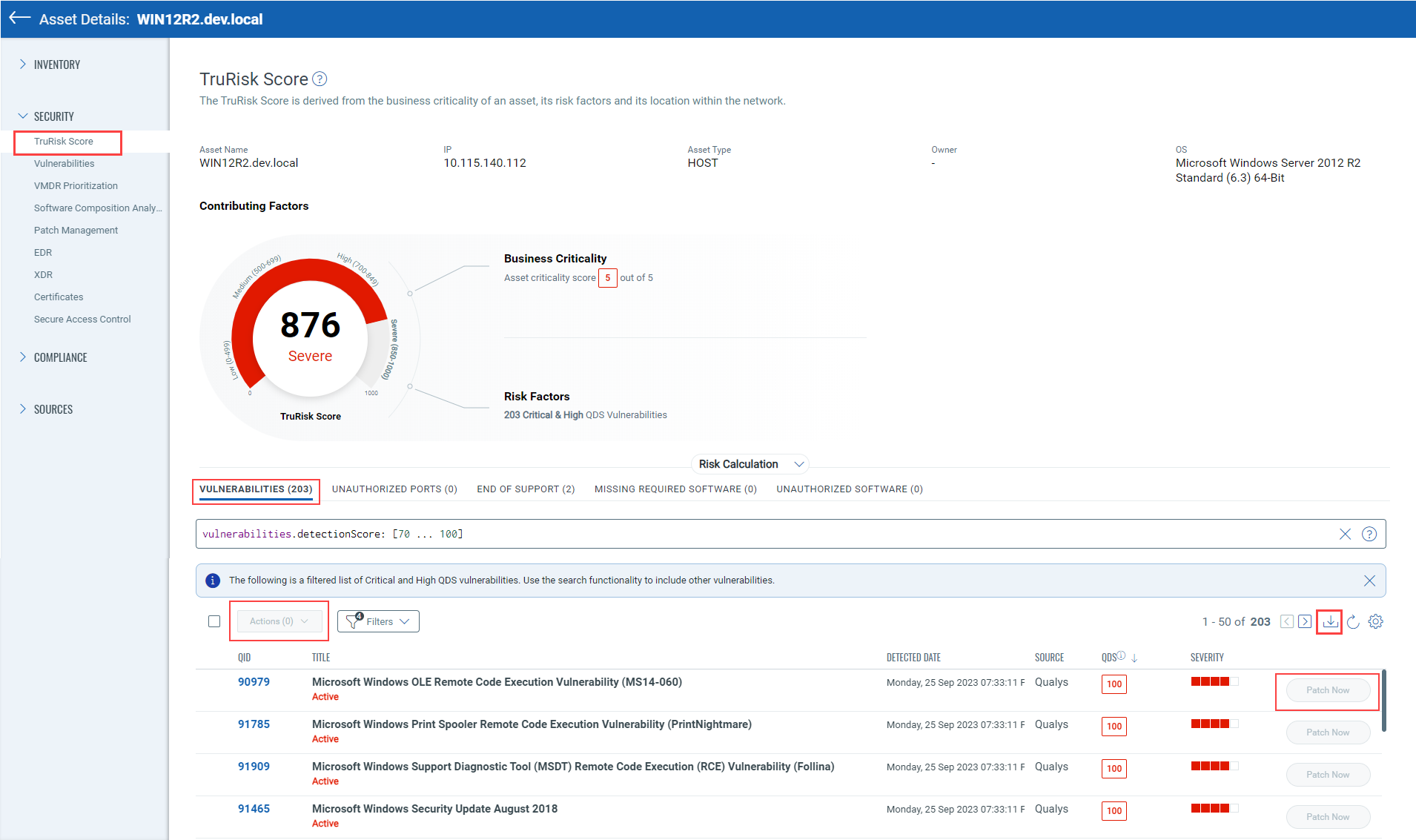
Task: Click asset criticality score 5 box
Action: pos(608,278)
